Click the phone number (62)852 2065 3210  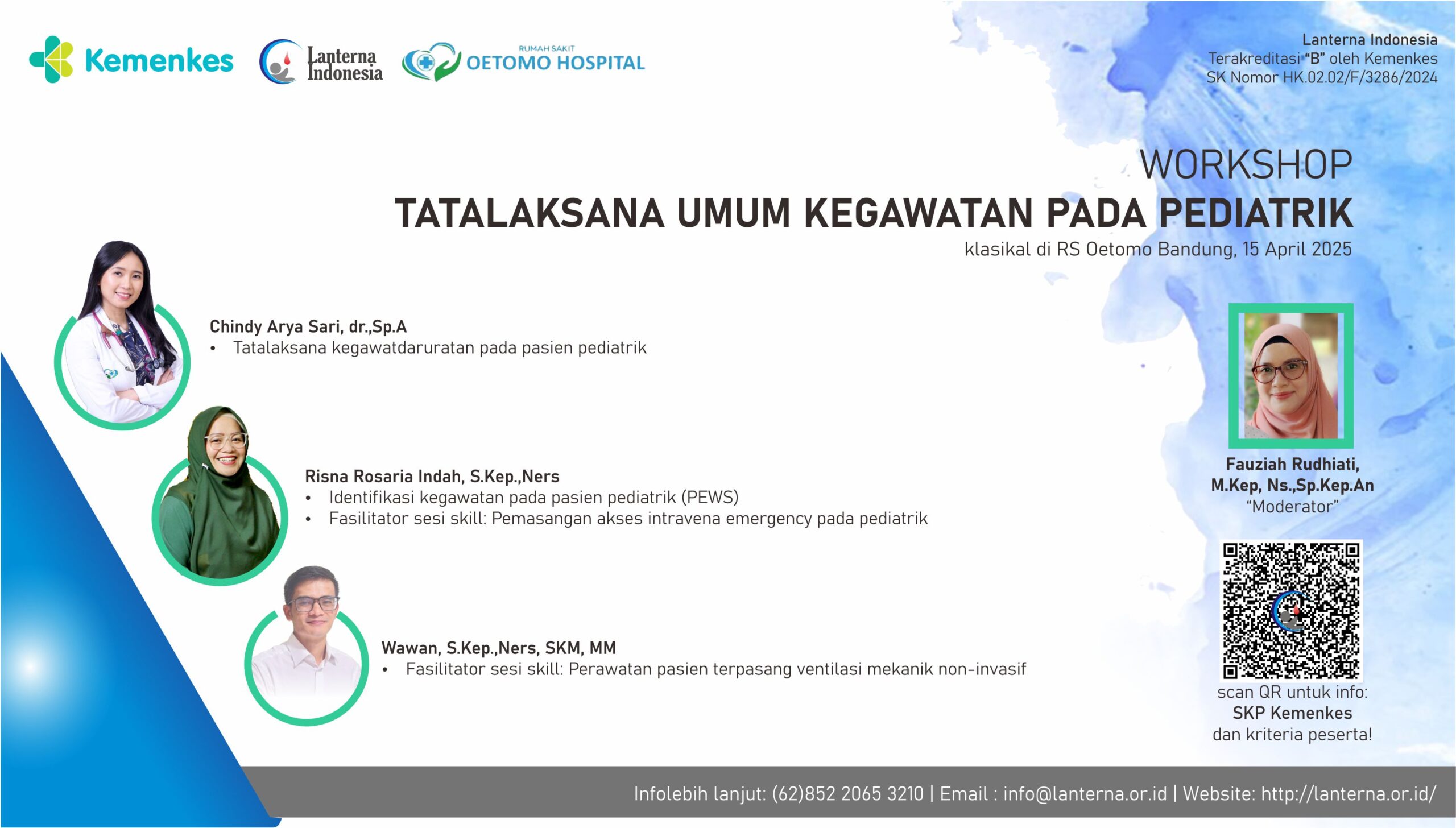[x=847, y=793]
